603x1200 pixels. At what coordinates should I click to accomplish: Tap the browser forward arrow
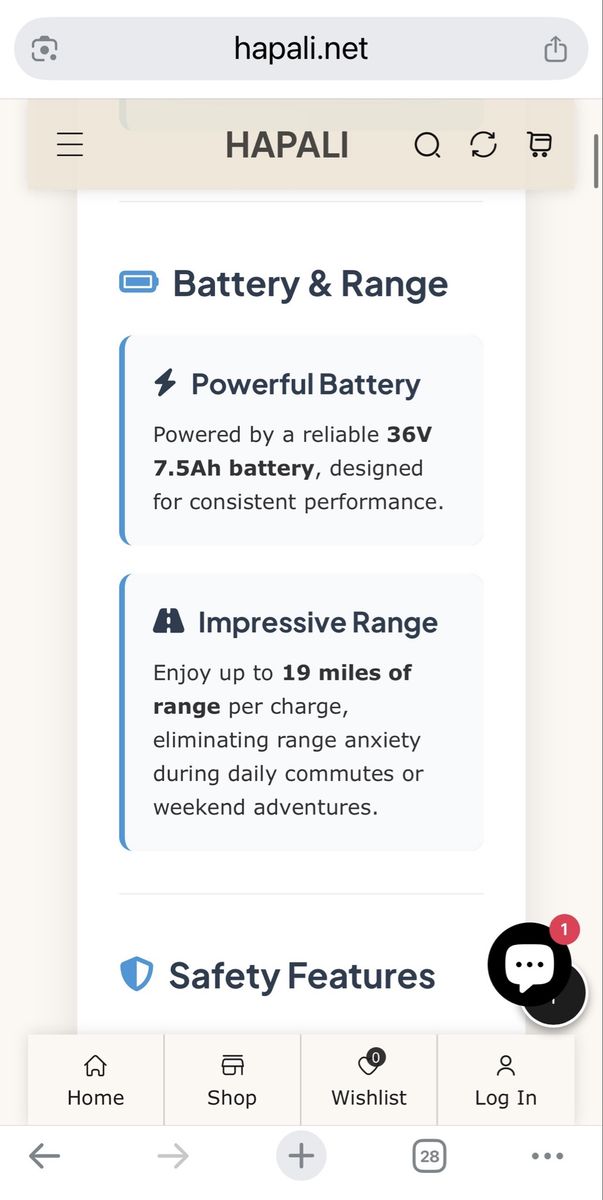pos(173,1157)
